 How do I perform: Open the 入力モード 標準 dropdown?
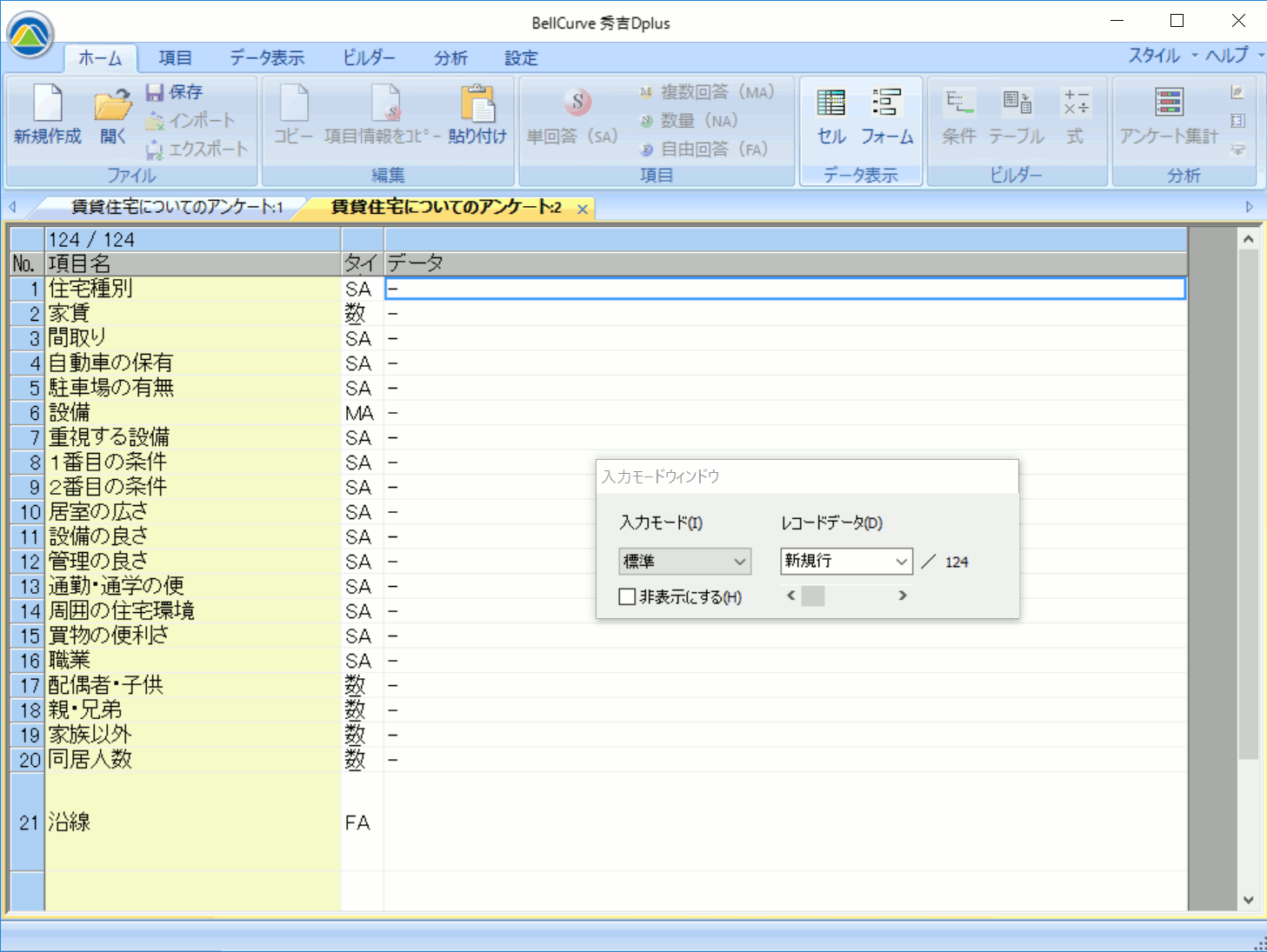[684, 562]
